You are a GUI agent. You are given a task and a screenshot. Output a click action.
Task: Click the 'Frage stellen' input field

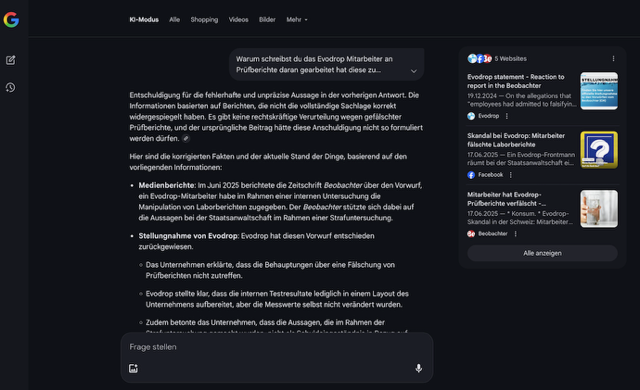(x=277, y=347)
